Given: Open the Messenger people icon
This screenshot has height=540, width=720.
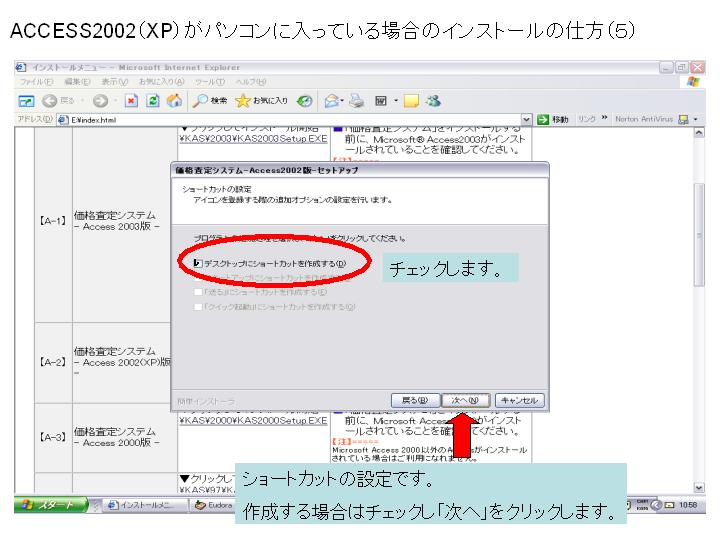Looking at the screenshot, I should (433, 101).
